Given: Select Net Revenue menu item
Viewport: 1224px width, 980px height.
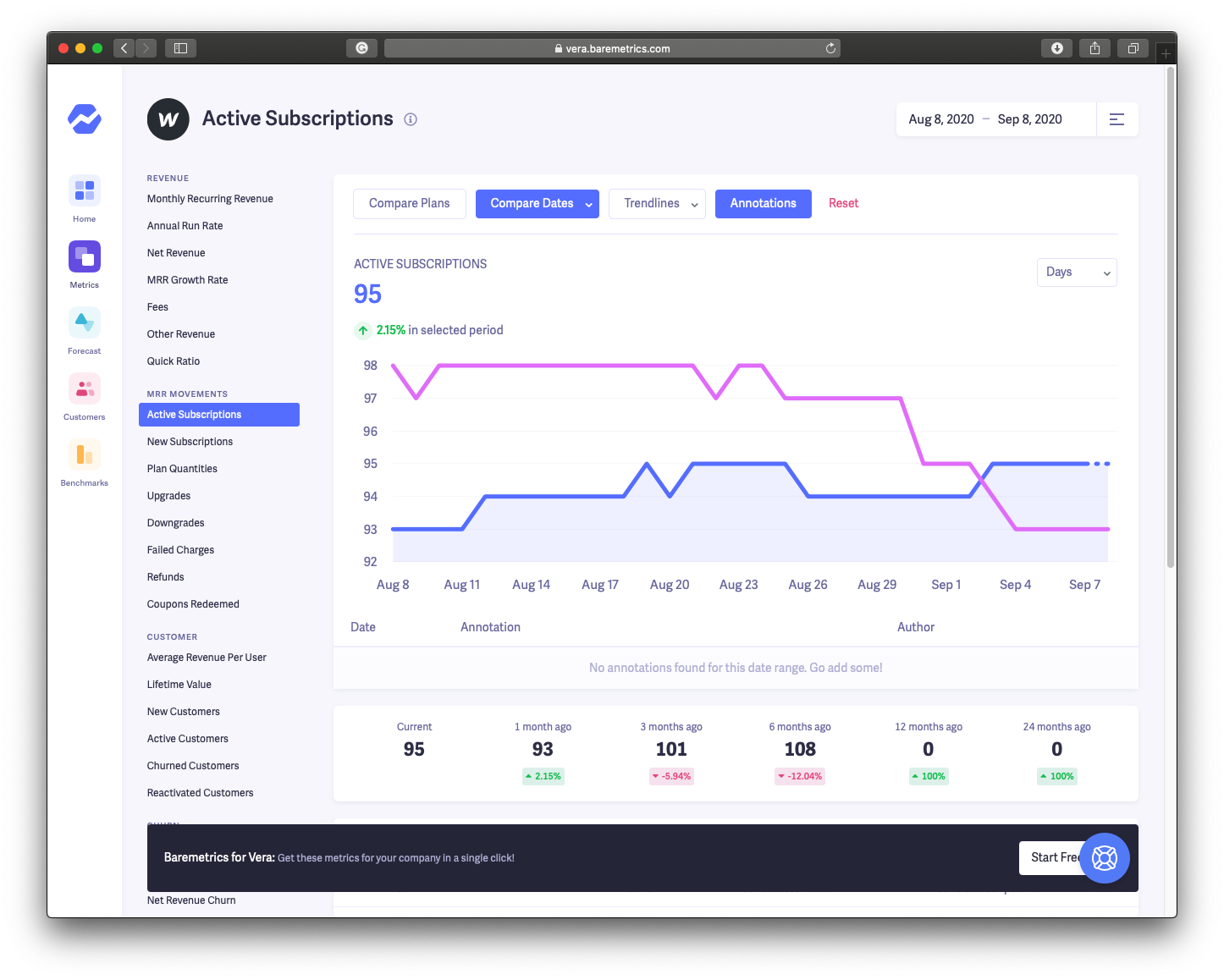Looking at the screenshot, I should tap(176, 253).
